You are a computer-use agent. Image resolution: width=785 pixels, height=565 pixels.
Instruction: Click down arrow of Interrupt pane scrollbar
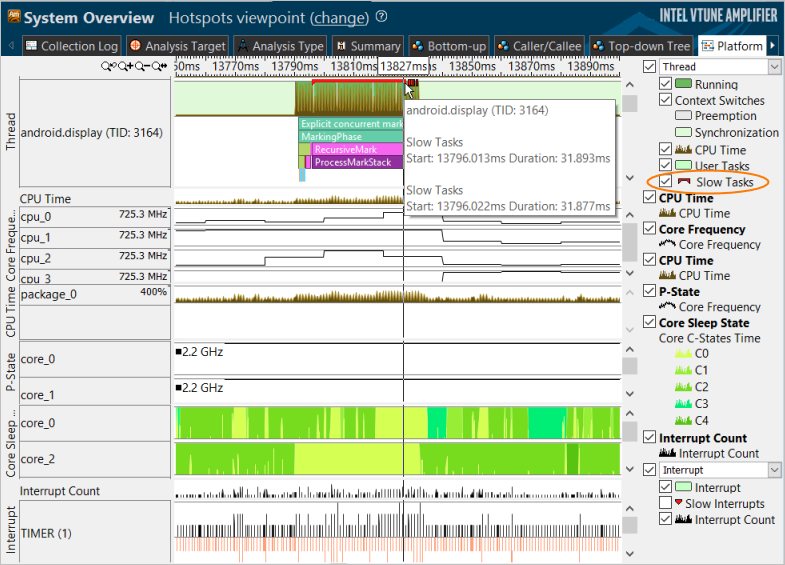(x=630, y=553)
